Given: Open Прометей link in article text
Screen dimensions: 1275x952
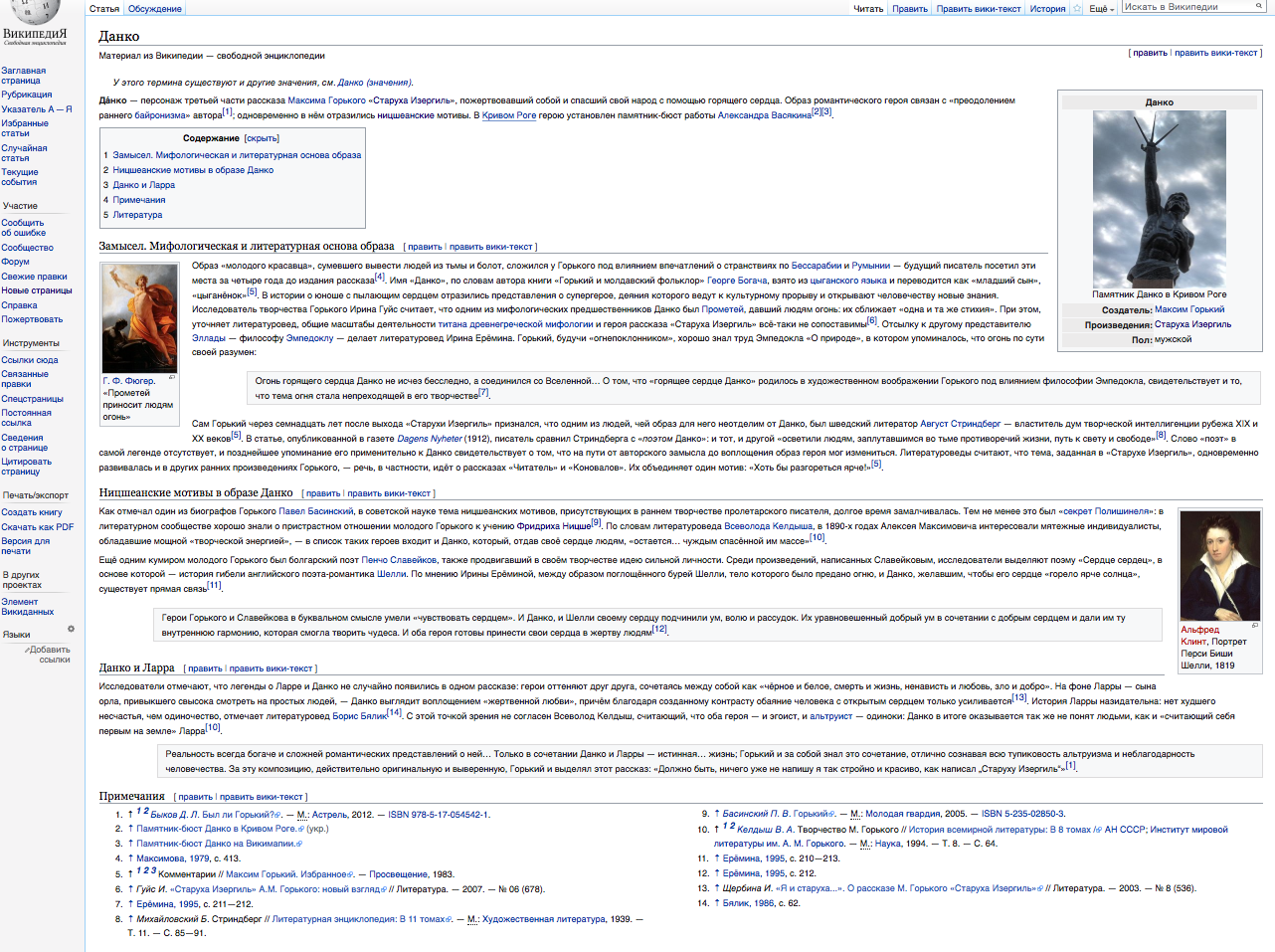Looking at the screenshot, I should click(x=723, y=309).
